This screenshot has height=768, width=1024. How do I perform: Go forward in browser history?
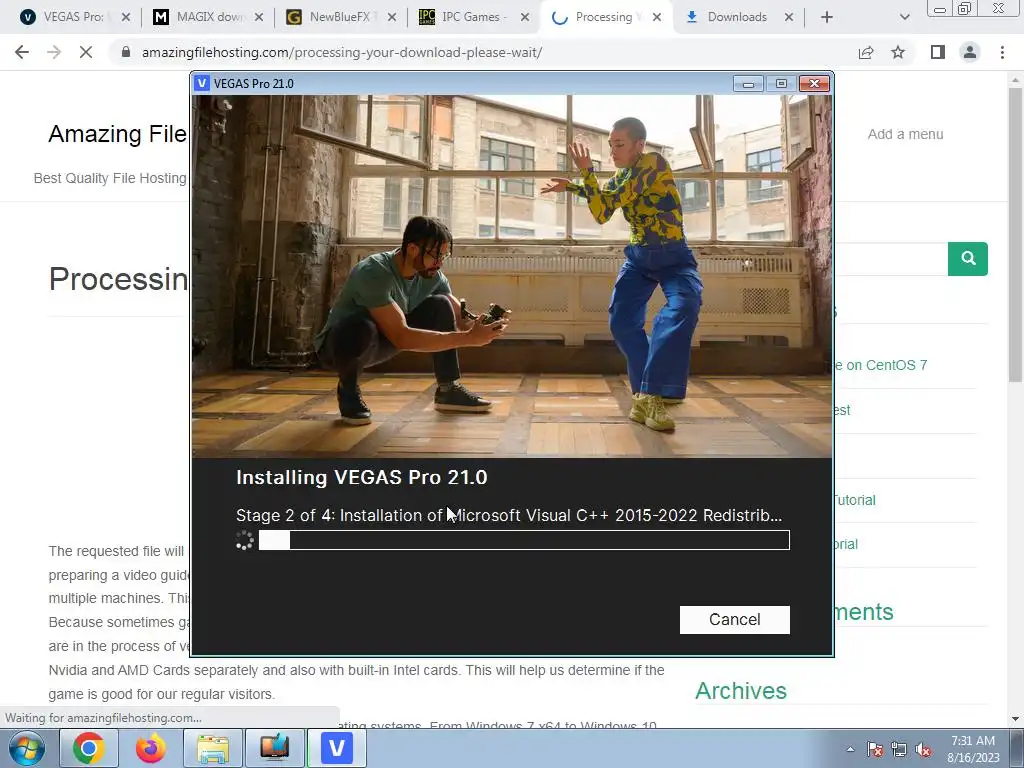(54, 52)
